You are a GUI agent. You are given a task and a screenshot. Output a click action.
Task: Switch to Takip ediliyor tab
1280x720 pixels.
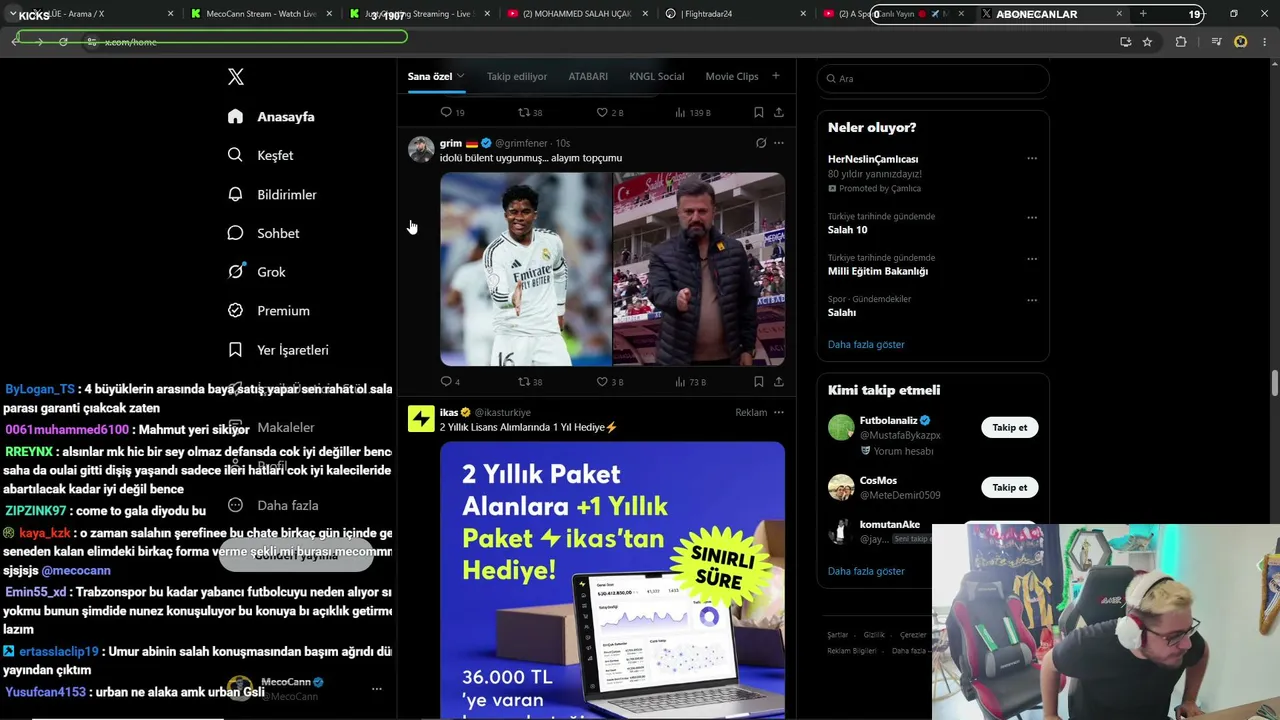click(x=517, y=76)
